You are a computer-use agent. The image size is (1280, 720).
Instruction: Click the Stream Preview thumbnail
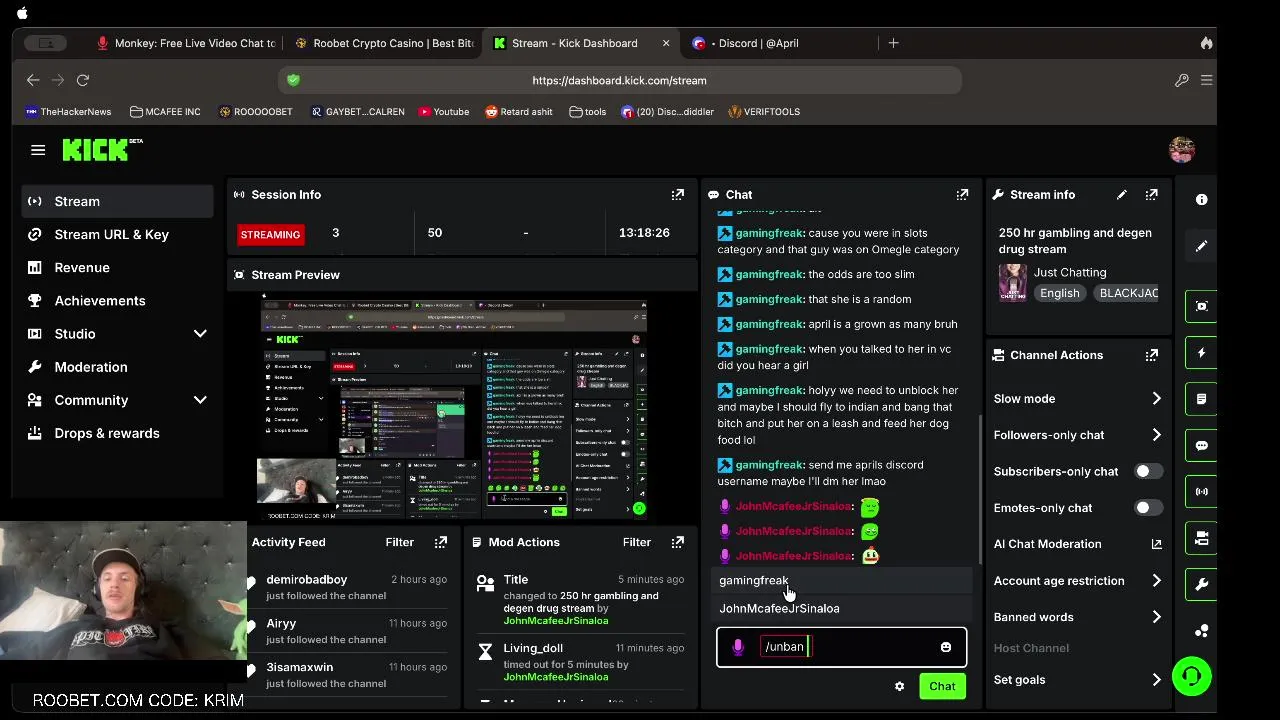click(455, 408)
